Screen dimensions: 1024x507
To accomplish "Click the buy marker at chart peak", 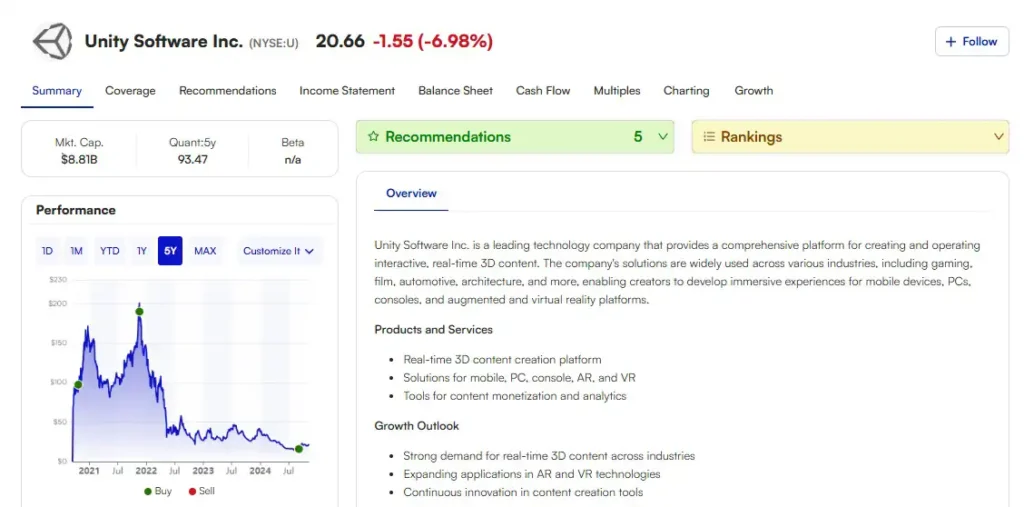I will tap(139, 312).
